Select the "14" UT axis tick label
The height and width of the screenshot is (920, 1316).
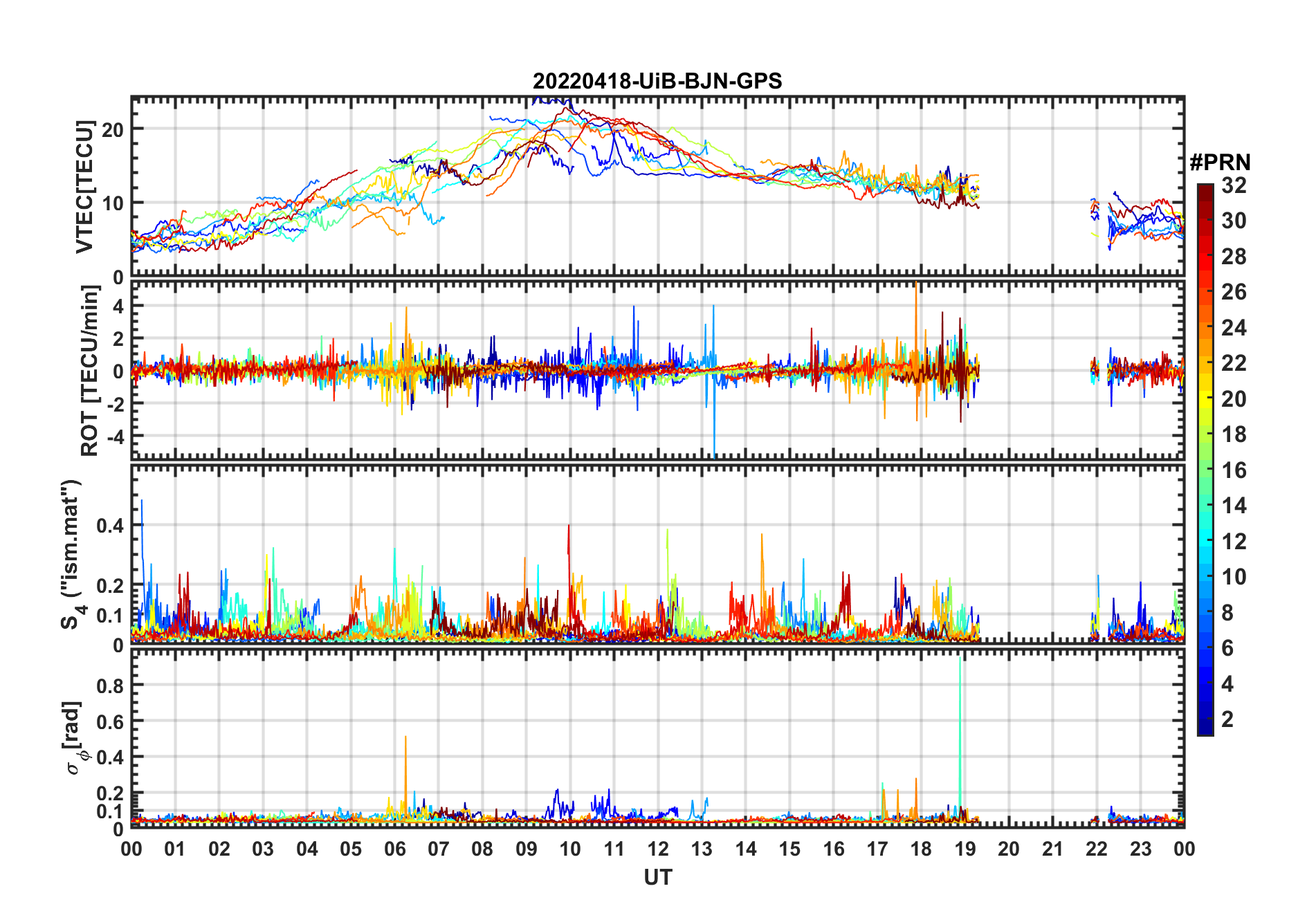pos(746,849)
